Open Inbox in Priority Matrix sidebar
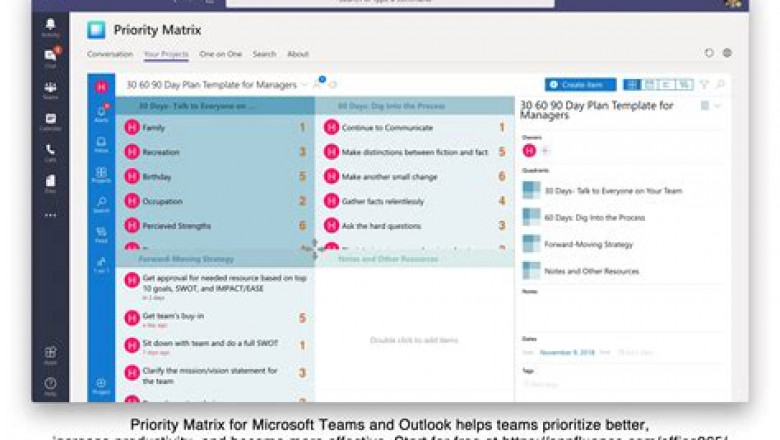 [x=101, y=143]
